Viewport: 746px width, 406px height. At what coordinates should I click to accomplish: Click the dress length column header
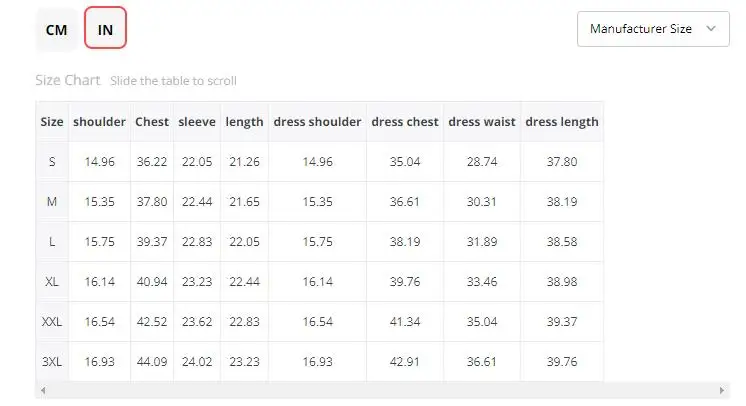(x=562, y=122)
